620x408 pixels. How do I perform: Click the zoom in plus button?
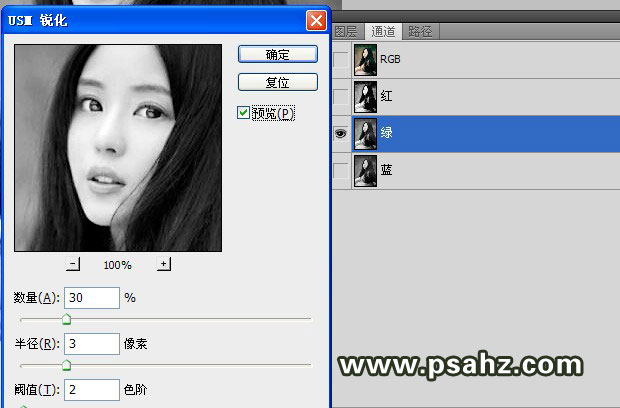click(x=164, y=264)
